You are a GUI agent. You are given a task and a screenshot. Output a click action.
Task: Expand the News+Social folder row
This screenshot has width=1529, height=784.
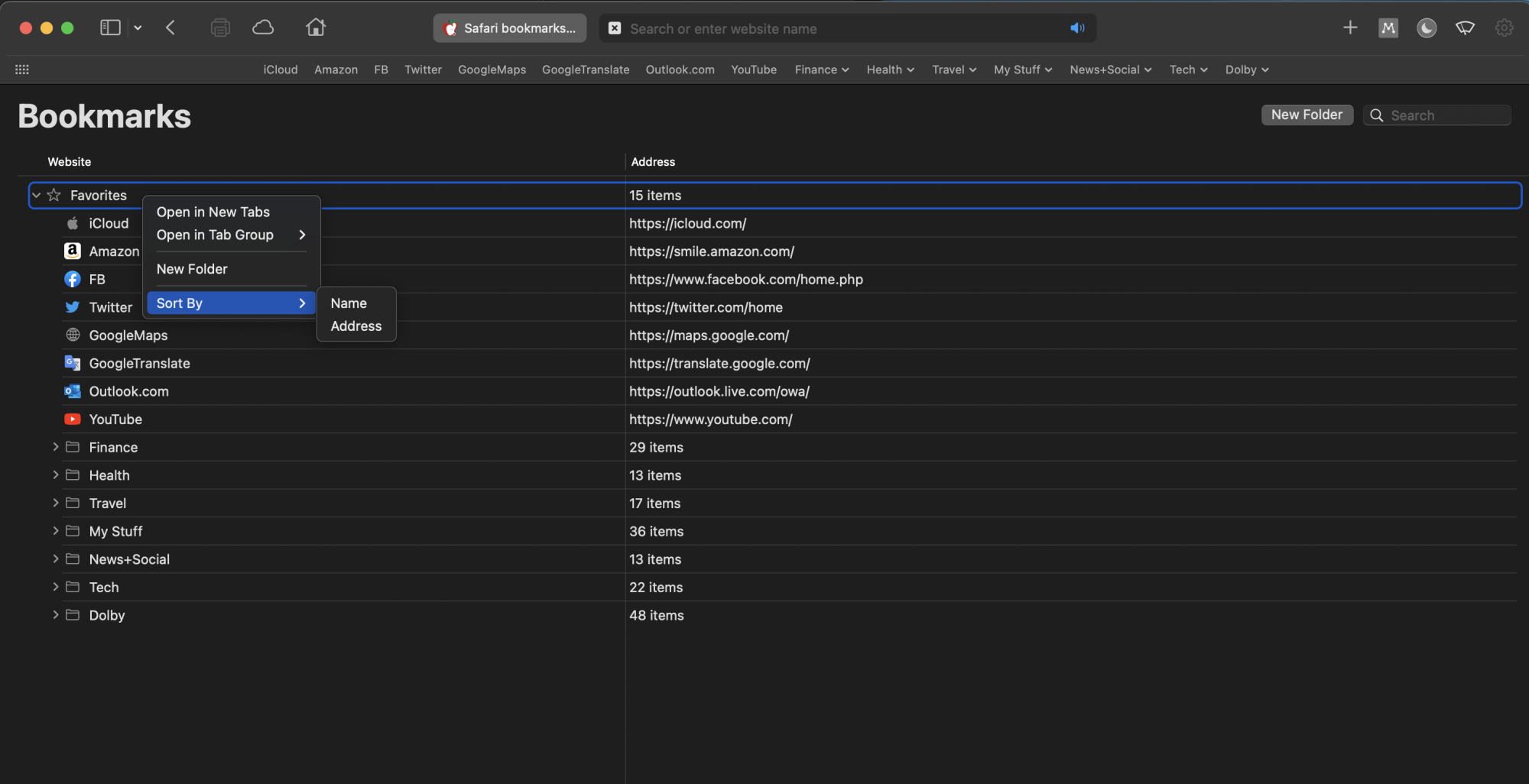tap(56, 559)
